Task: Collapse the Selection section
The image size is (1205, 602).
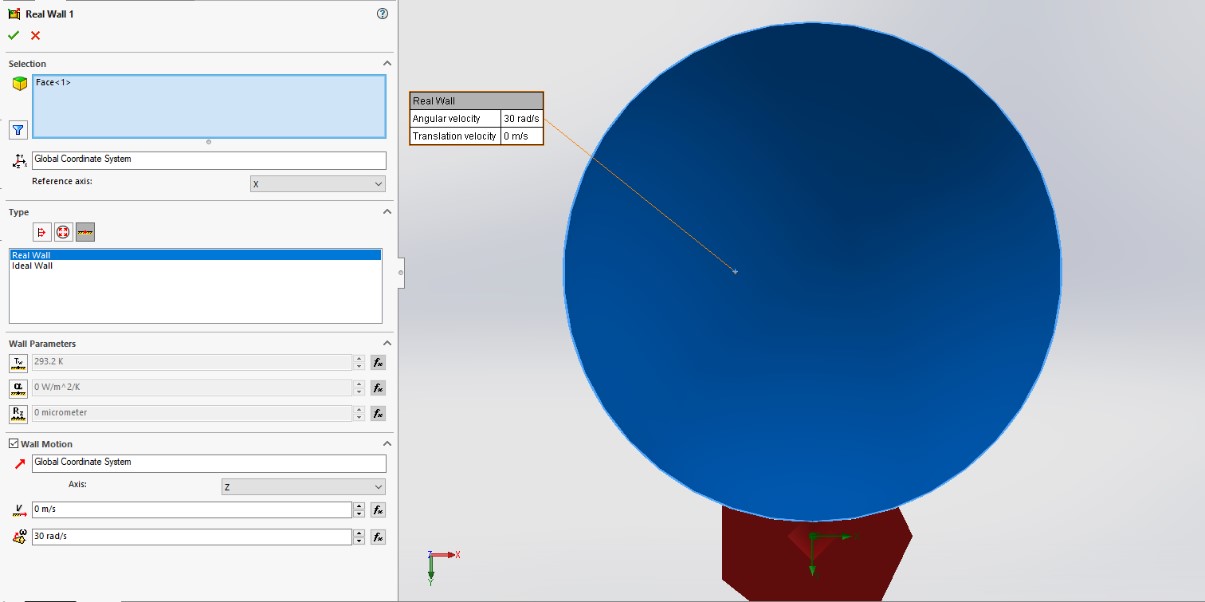Action: click(387, 62)
